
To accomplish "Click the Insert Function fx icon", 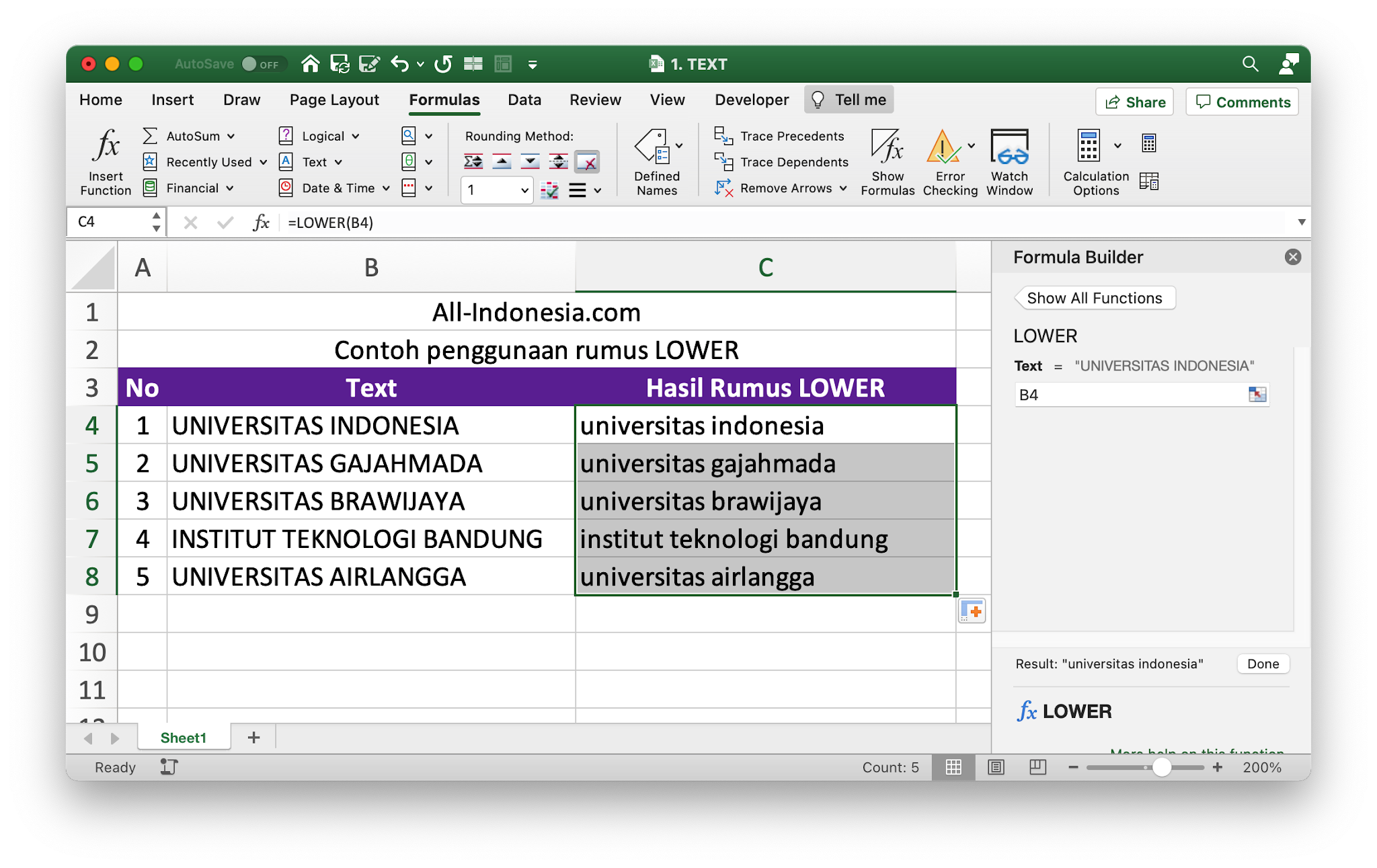I will pyautogui.click(x=106, y=146).
